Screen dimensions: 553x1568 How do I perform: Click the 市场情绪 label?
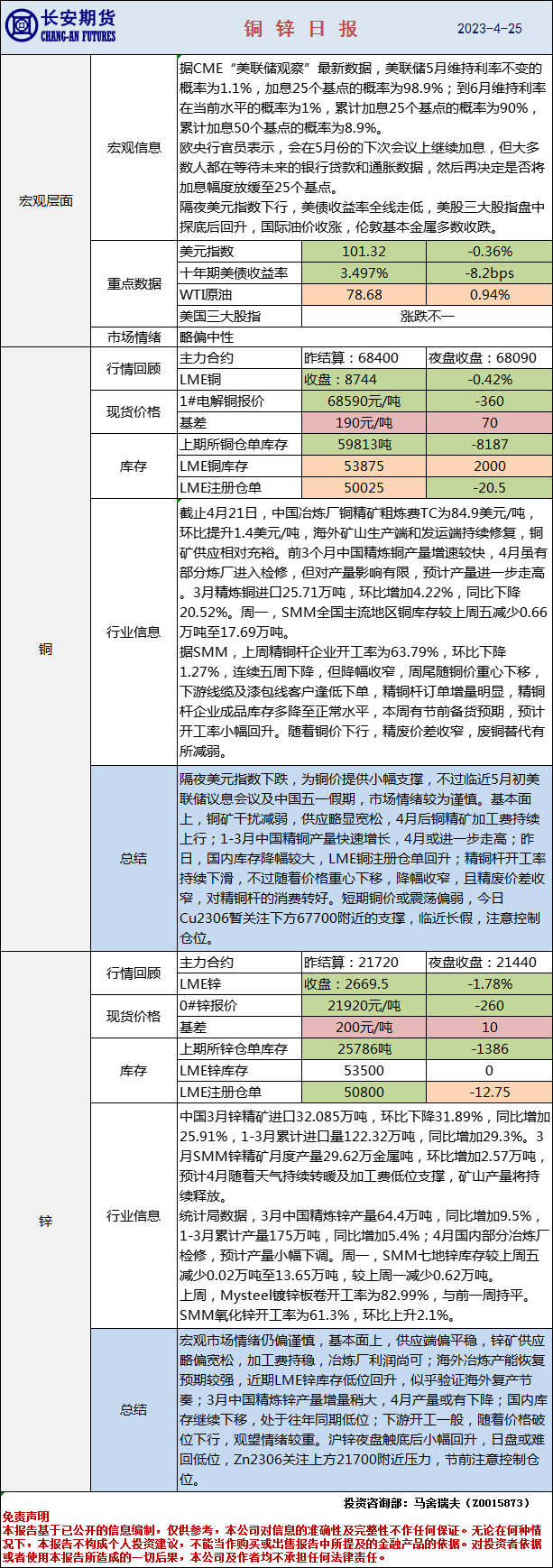tap(134, 337)
